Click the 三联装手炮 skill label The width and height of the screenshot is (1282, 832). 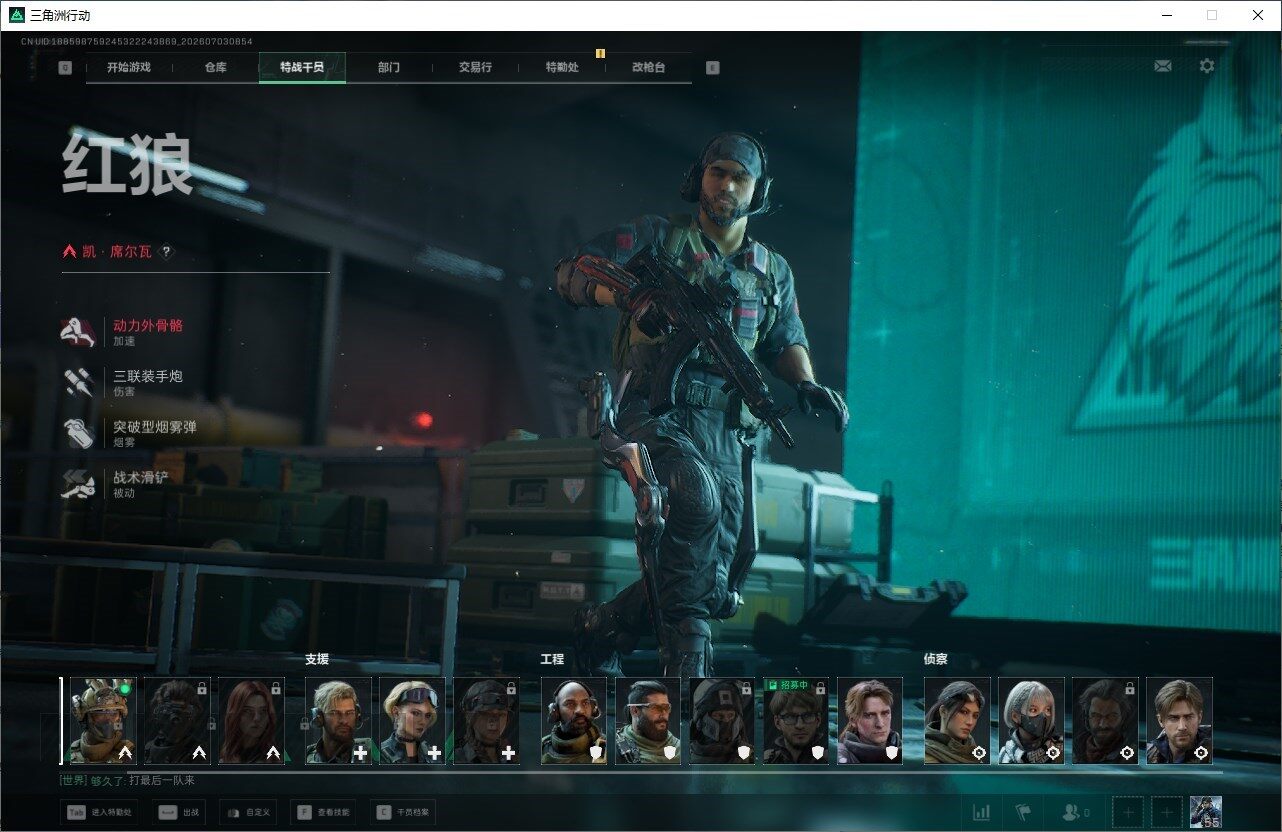click(148, 377)
